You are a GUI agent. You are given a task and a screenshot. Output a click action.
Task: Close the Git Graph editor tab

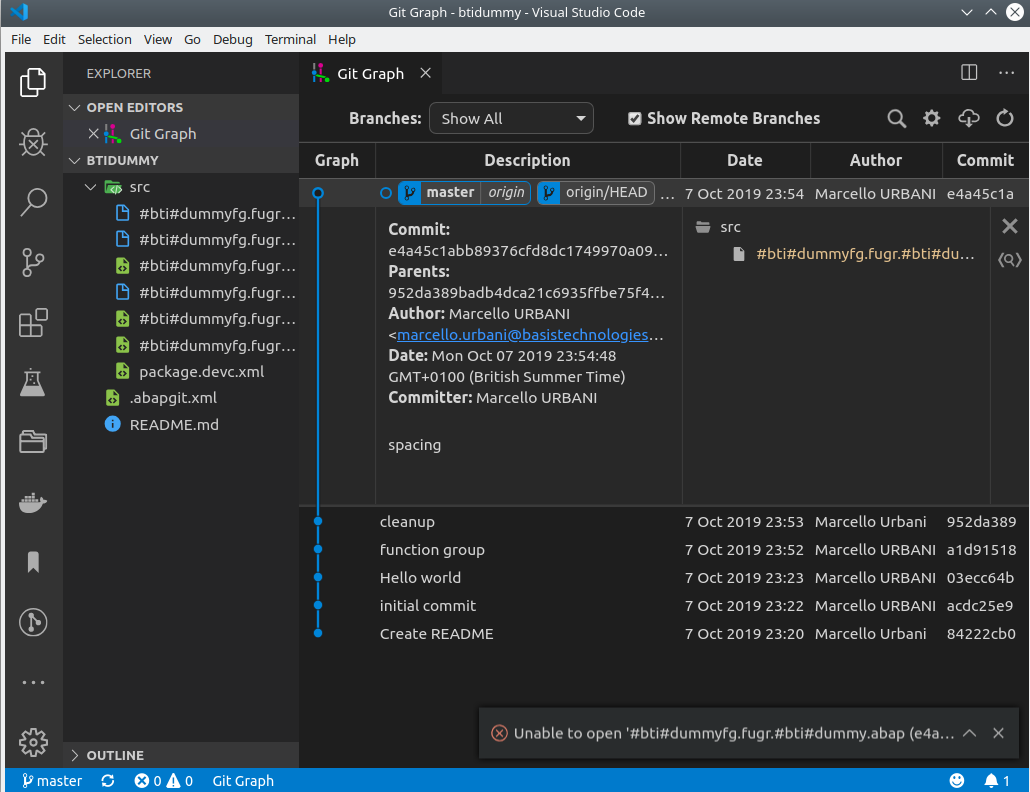[426, 73]
